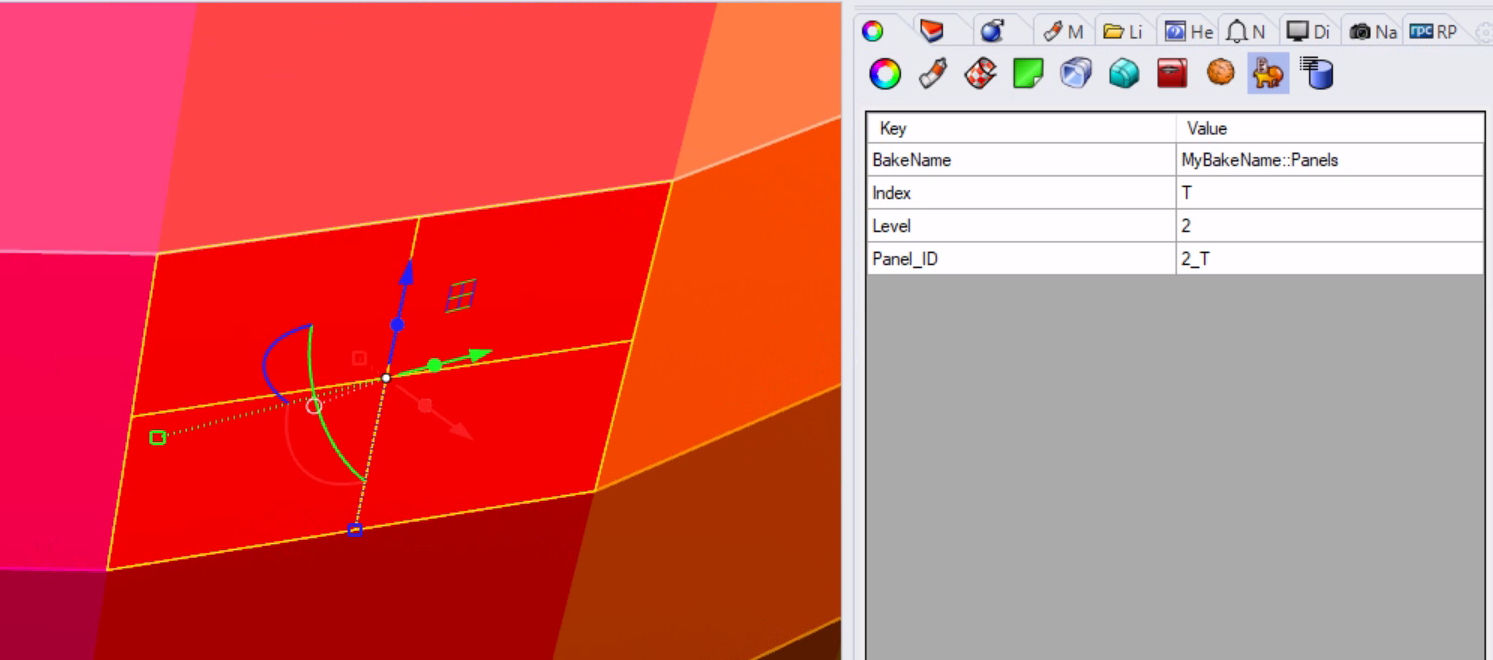
Task: Open the Decals properties panel
Action: click(1027, 72)
